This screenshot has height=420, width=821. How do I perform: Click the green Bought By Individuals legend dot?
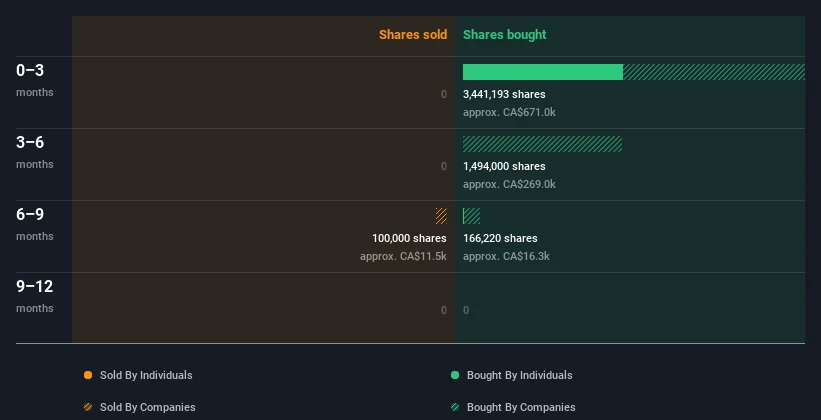tap(455, 376)
